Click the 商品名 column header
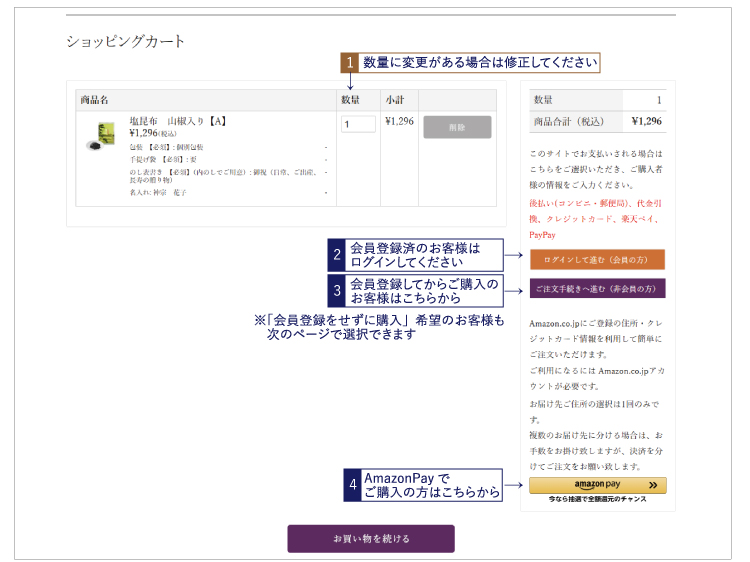 pos(95,100)
